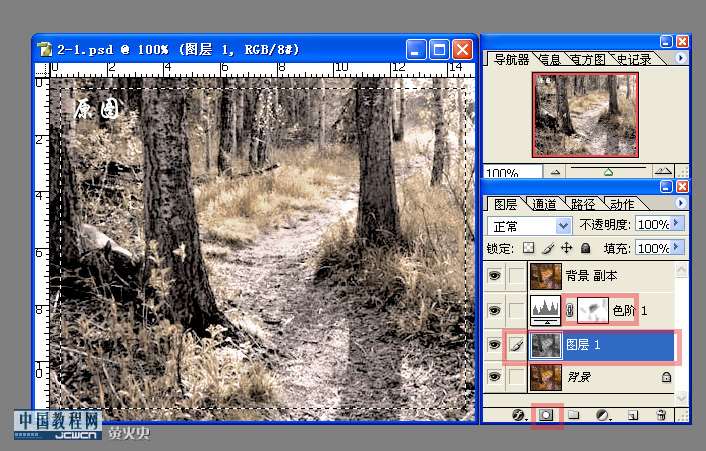The width and height of the screenshot is (706, 451).
Task: Add a layer style via the fx icon
Action: click(518, 415)
